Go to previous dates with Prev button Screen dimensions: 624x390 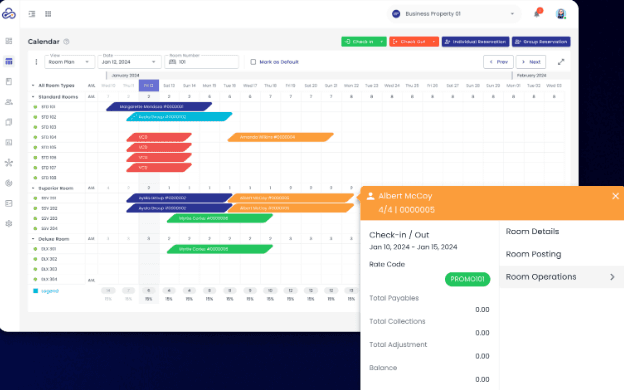tap(498, 62)
